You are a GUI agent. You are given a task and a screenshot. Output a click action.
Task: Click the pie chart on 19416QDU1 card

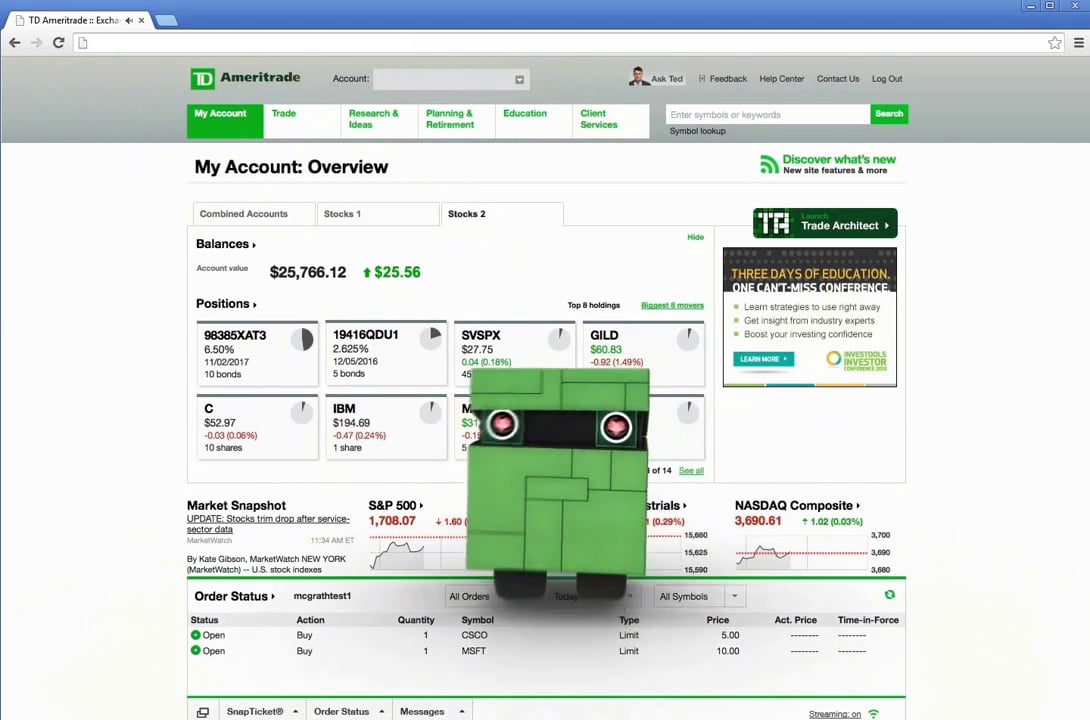(431, 338)
